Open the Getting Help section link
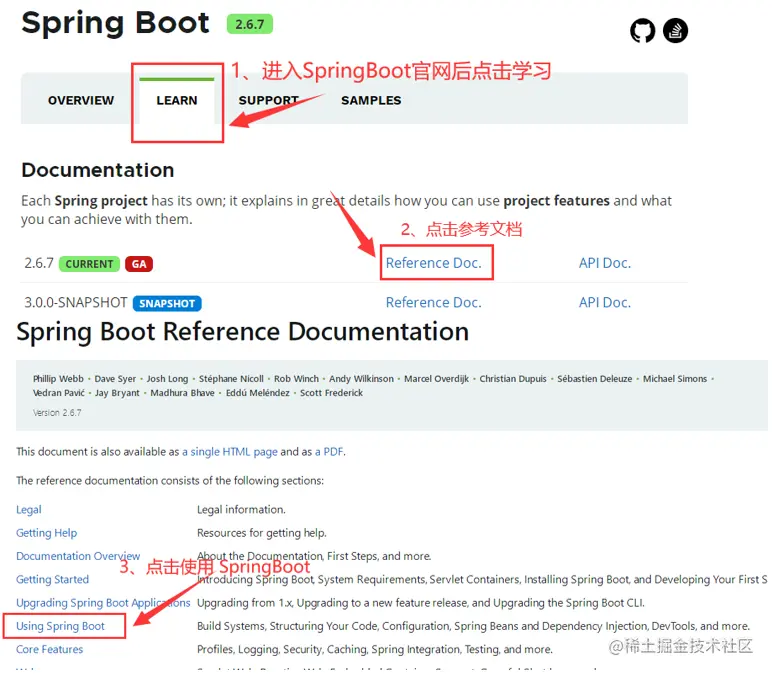Screen dimensions: 772x674 46,533
